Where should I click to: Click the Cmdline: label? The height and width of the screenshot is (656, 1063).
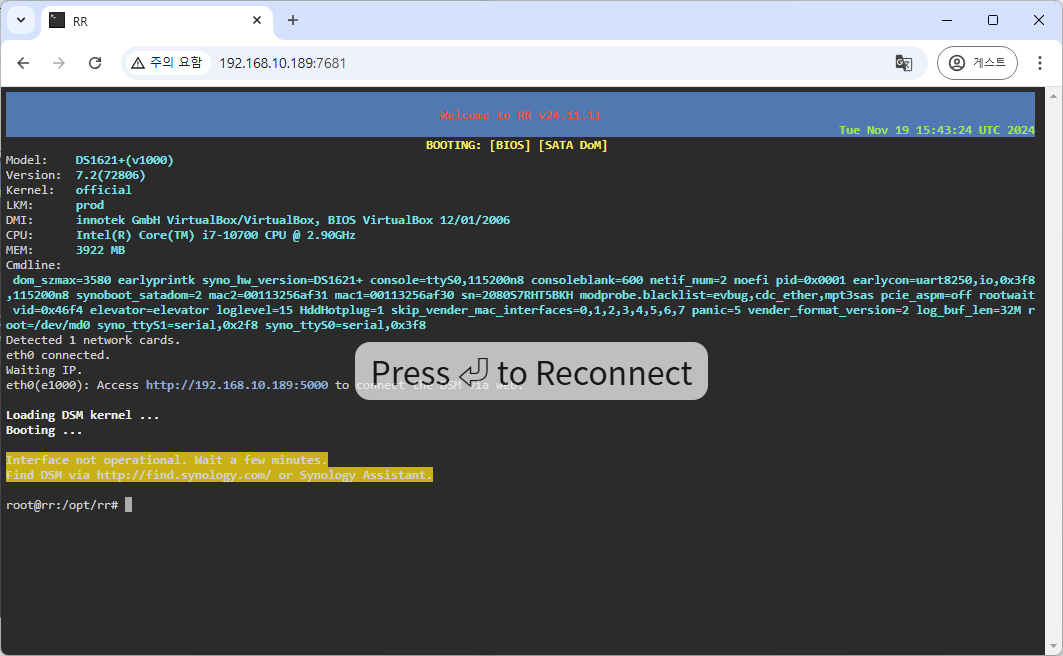click(x=33, y=265)
